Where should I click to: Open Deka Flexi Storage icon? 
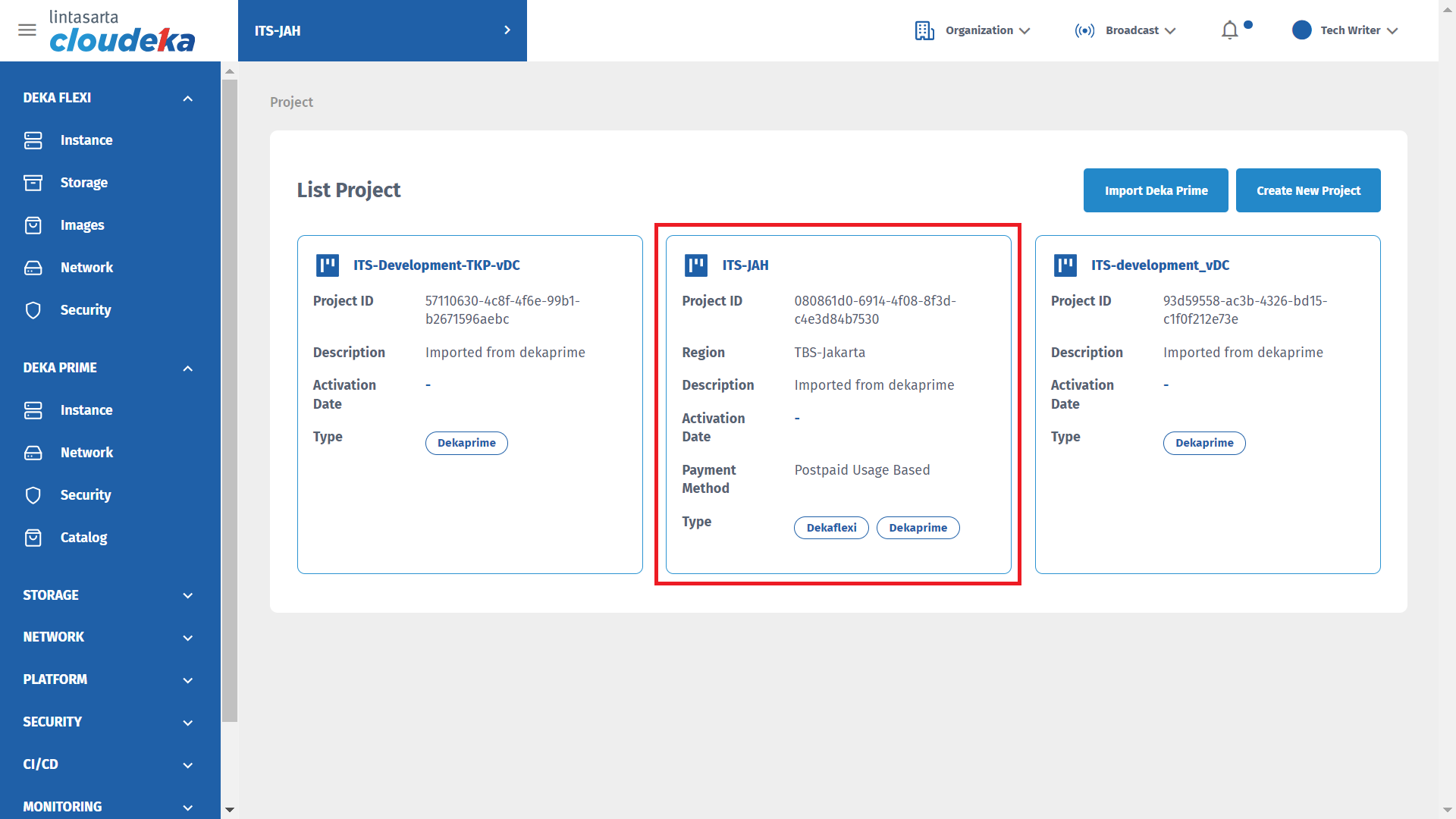coord(33,183)
